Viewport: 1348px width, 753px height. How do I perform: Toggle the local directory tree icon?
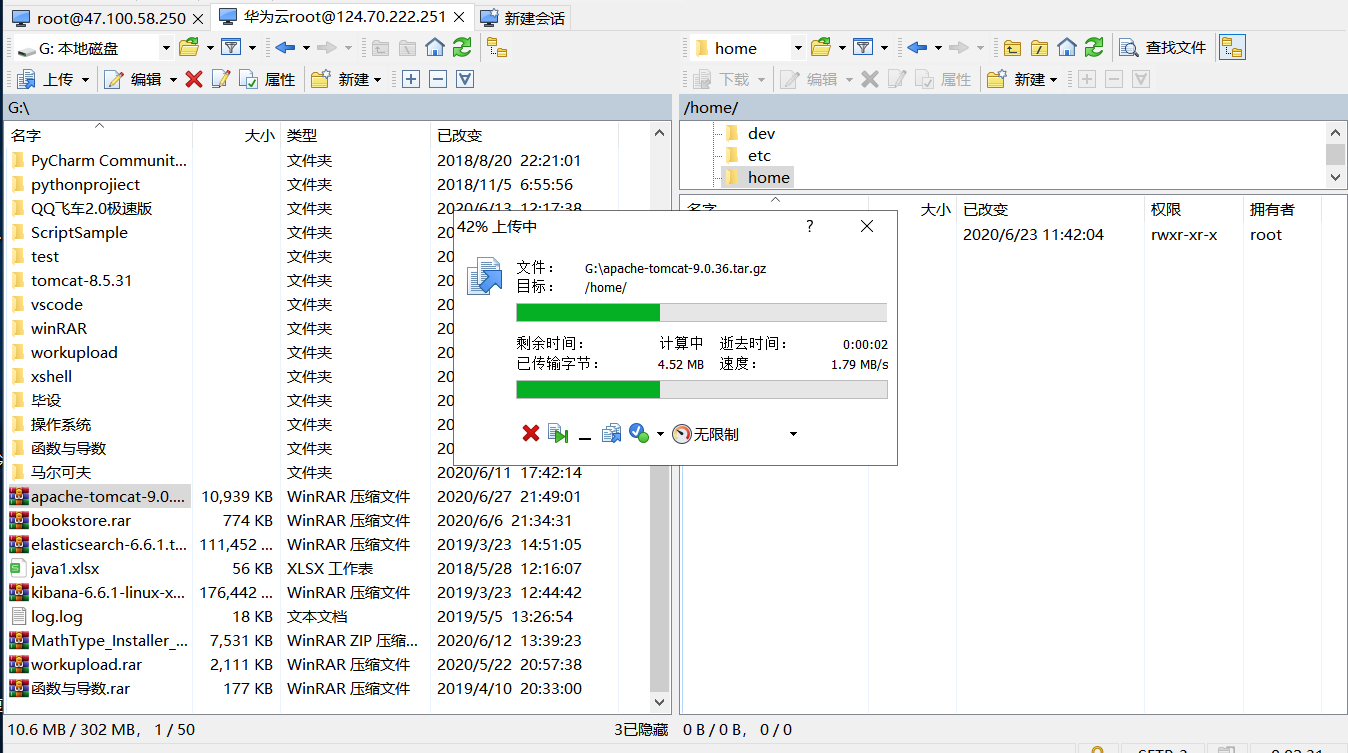497,47
